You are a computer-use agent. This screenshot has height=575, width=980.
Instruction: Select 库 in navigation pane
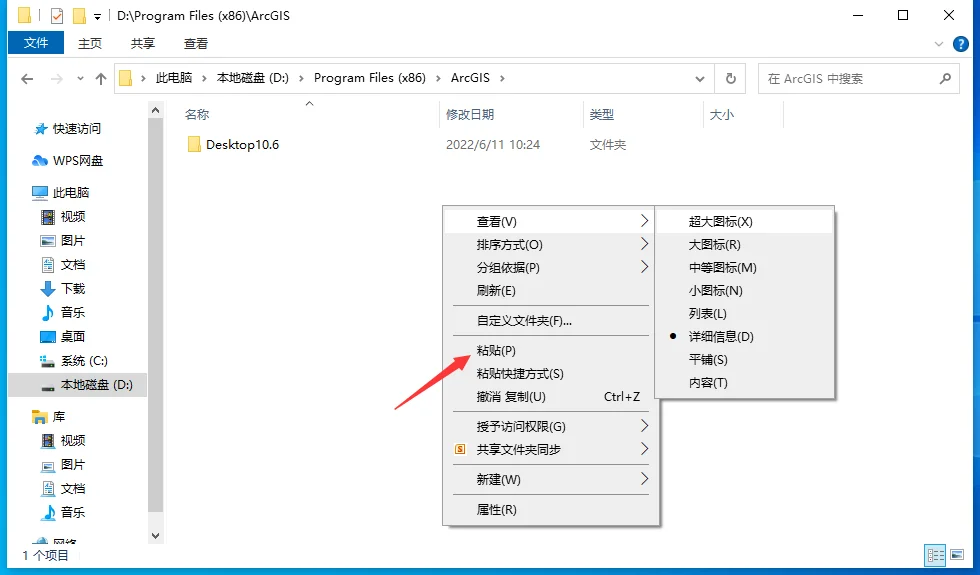49,417
